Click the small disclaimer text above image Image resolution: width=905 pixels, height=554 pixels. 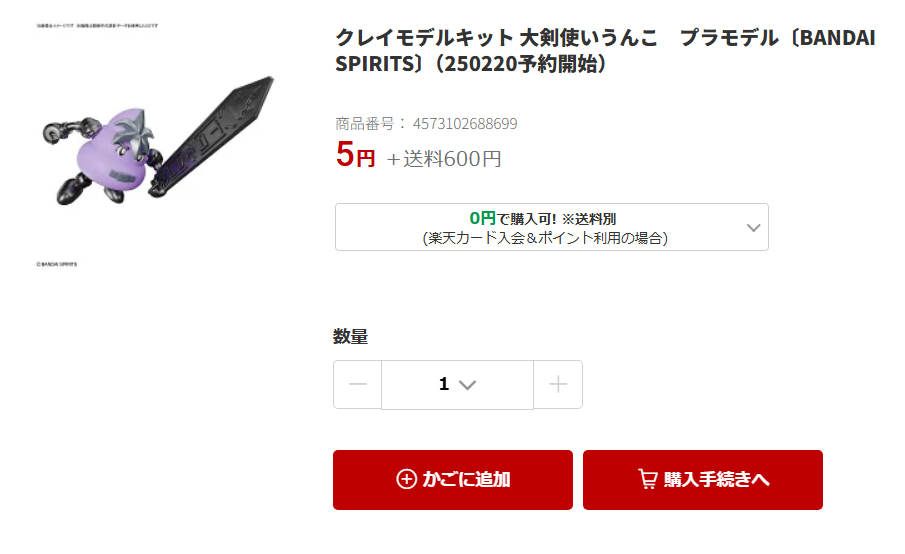coord(97,26)
